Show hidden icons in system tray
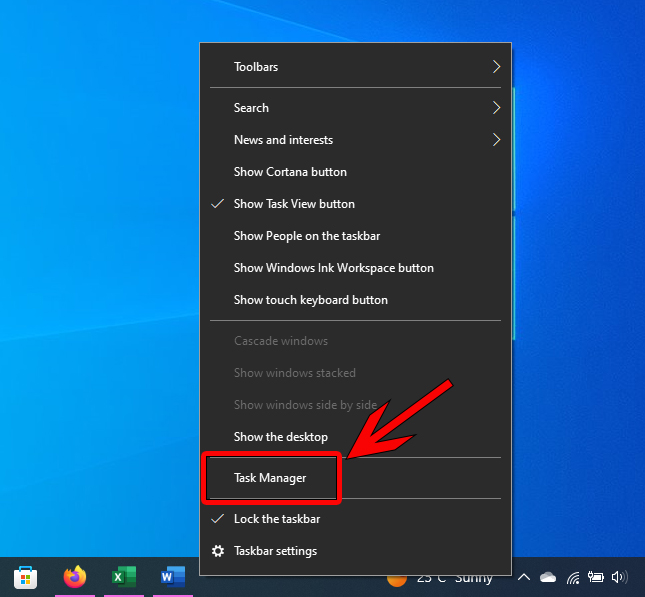Image resolution: width=645 pixels, height=597 pixels. point(524,577)
